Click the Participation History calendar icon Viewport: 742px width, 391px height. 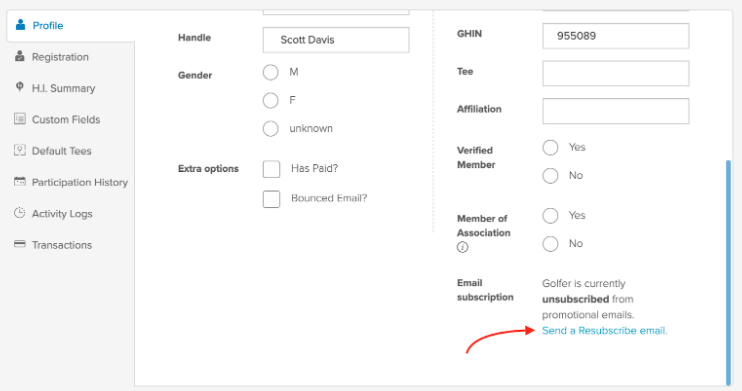tap(20, 181)
